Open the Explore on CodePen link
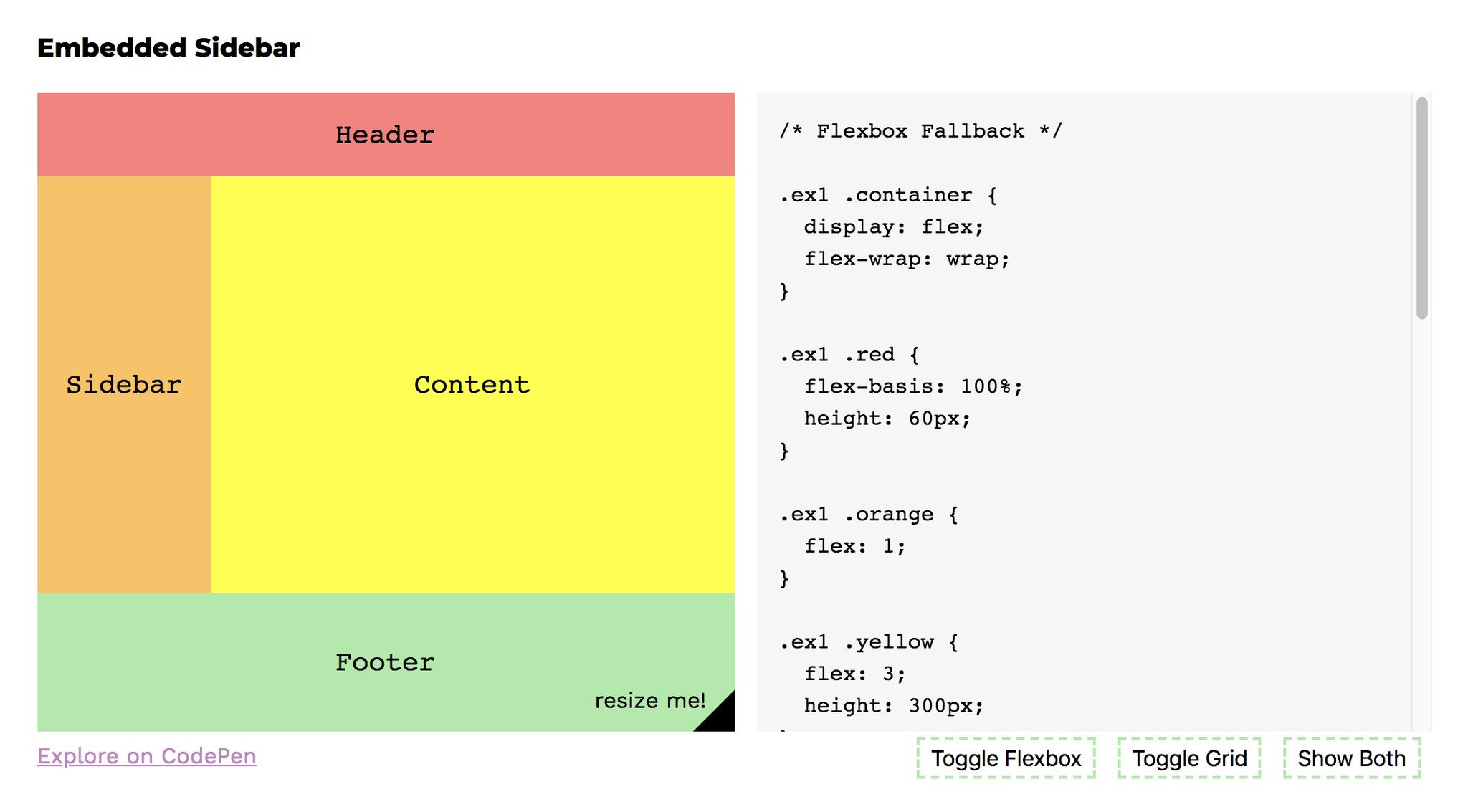 [147, 756]
